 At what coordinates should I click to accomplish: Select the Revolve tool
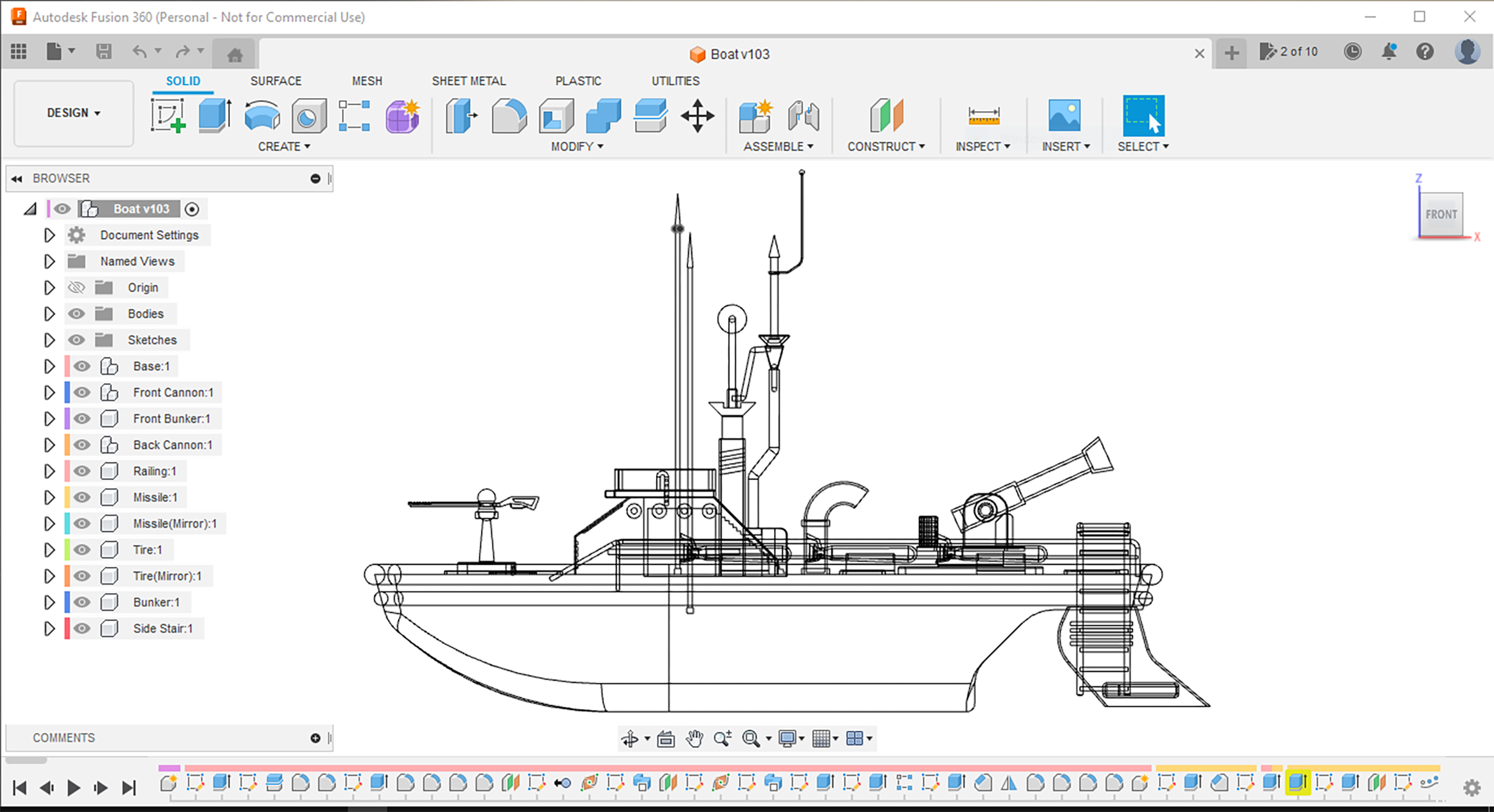[262, 116]
